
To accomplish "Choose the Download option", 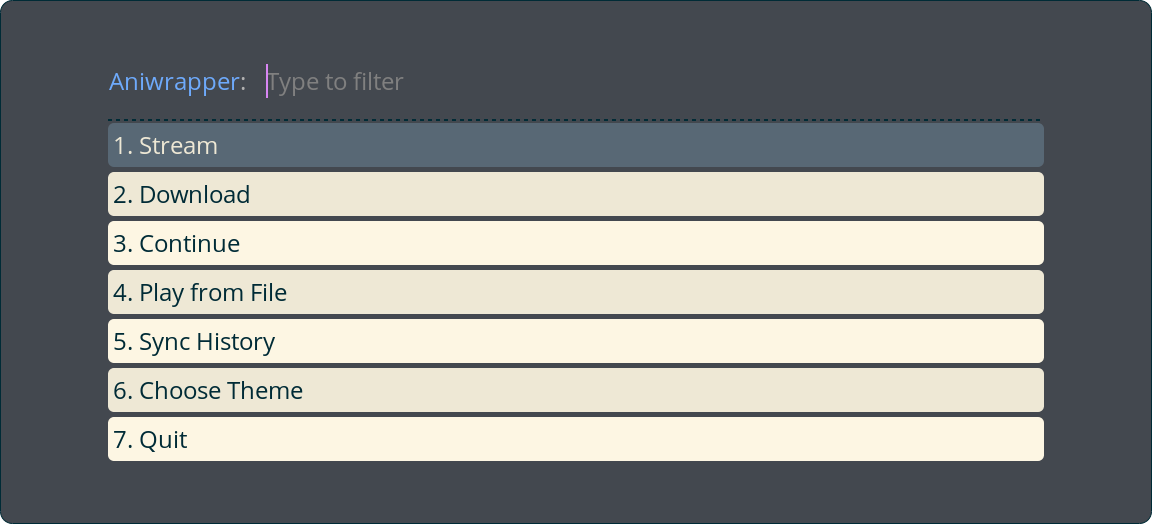I will click(575, 194).
